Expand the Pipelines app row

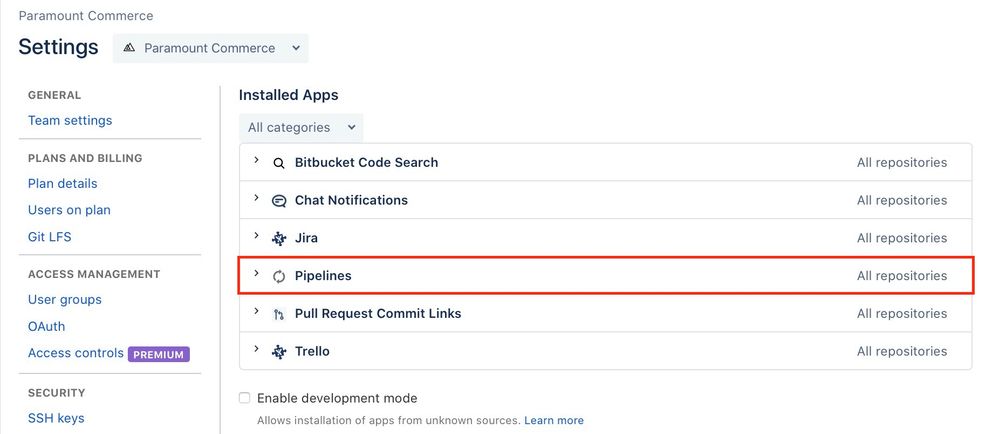[256, 273]
